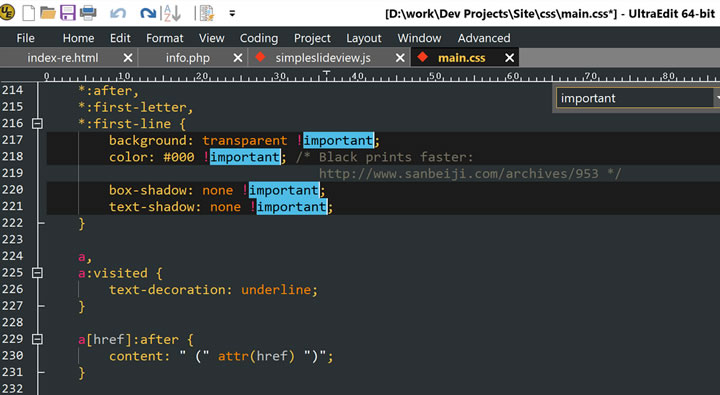This screenshot has width=720, height=395.
Task: Switch to the simpleslideview.js file tab
Action: [323, 58]
